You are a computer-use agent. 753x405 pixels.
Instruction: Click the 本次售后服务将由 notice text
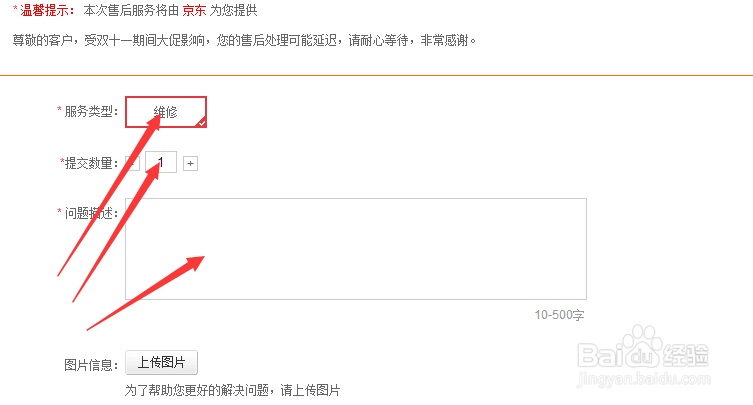131,11
